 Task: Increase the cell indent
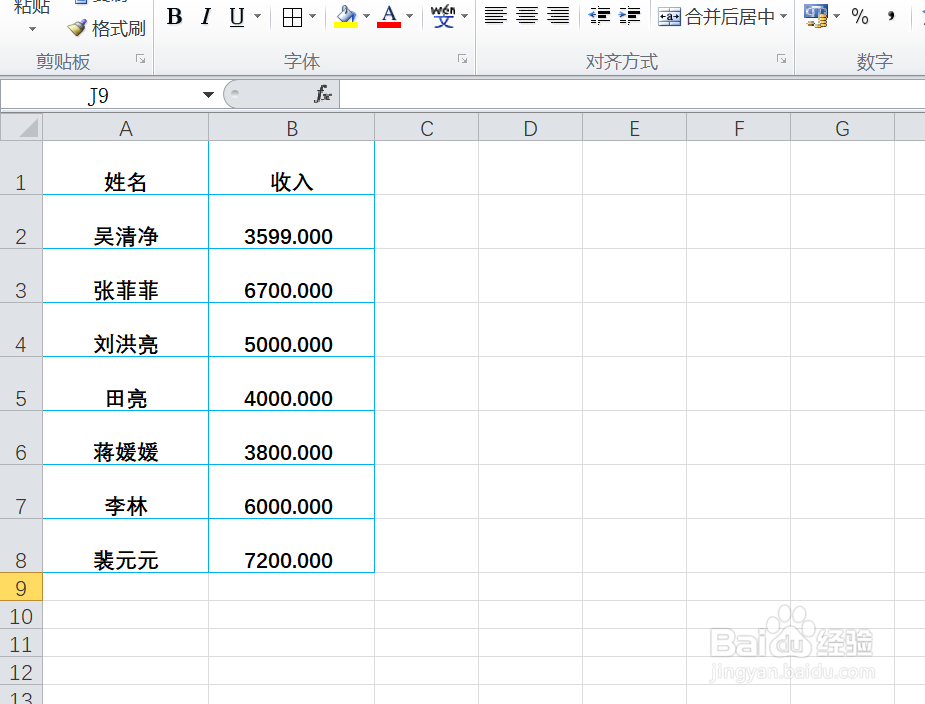coord(630,15)
